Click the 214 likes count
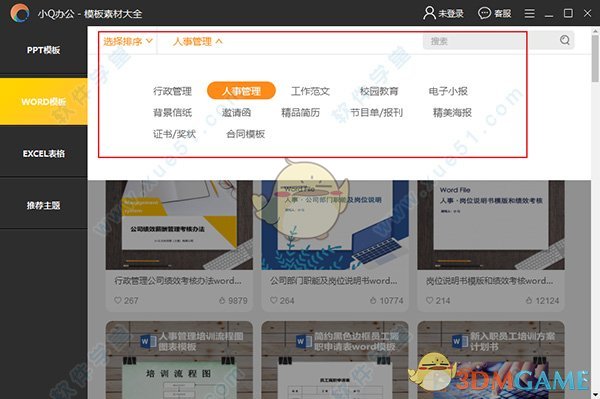Screen dimensions: 600x399 [x=443, y=300]
